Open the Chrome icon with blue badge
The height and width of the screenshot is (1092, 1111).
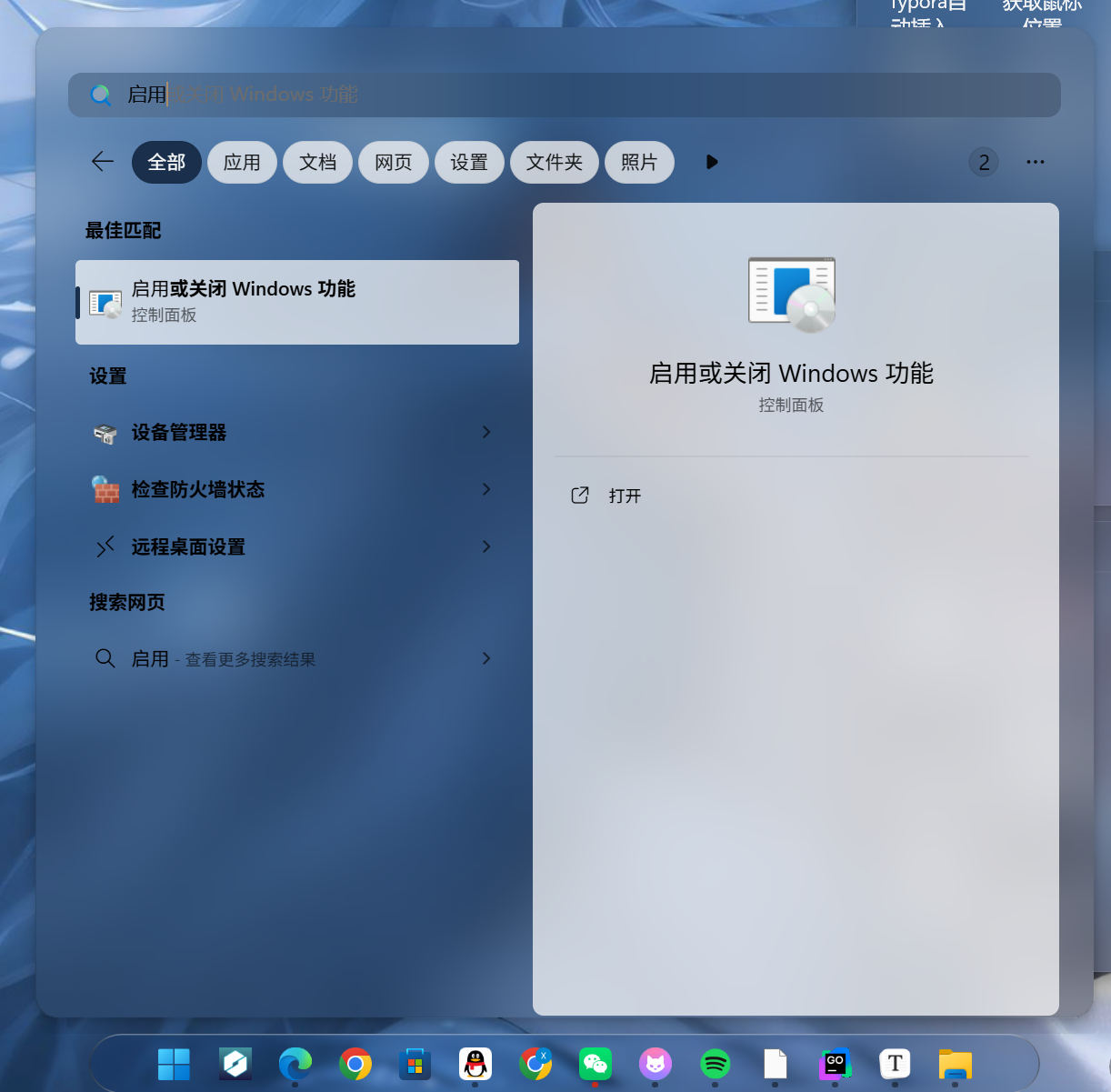pyautogui.click(x=535, y=1063)
